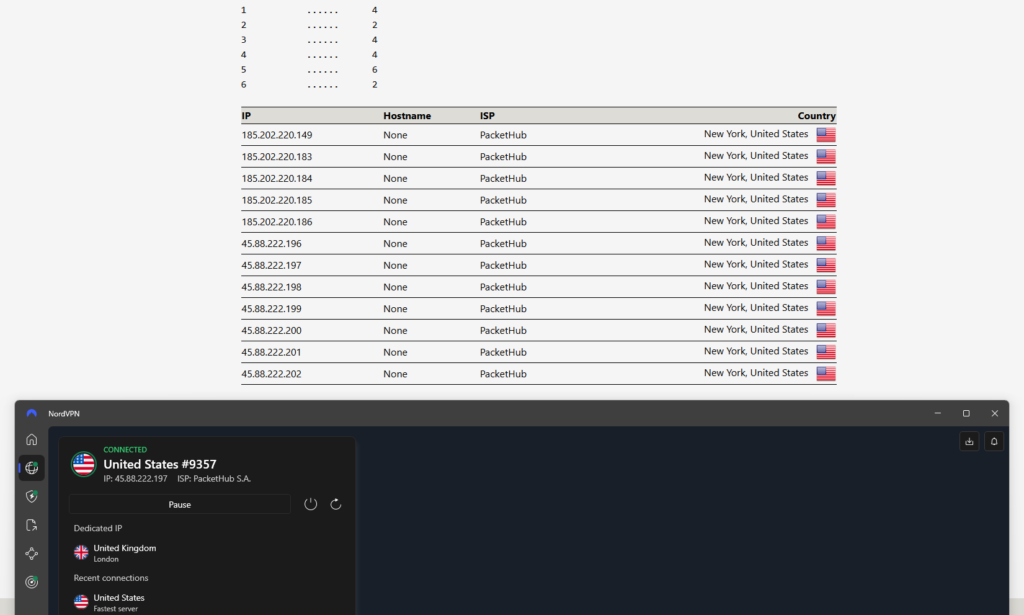
Task: Select the IP address 185.202.220.184
Action: pos(277,178)
